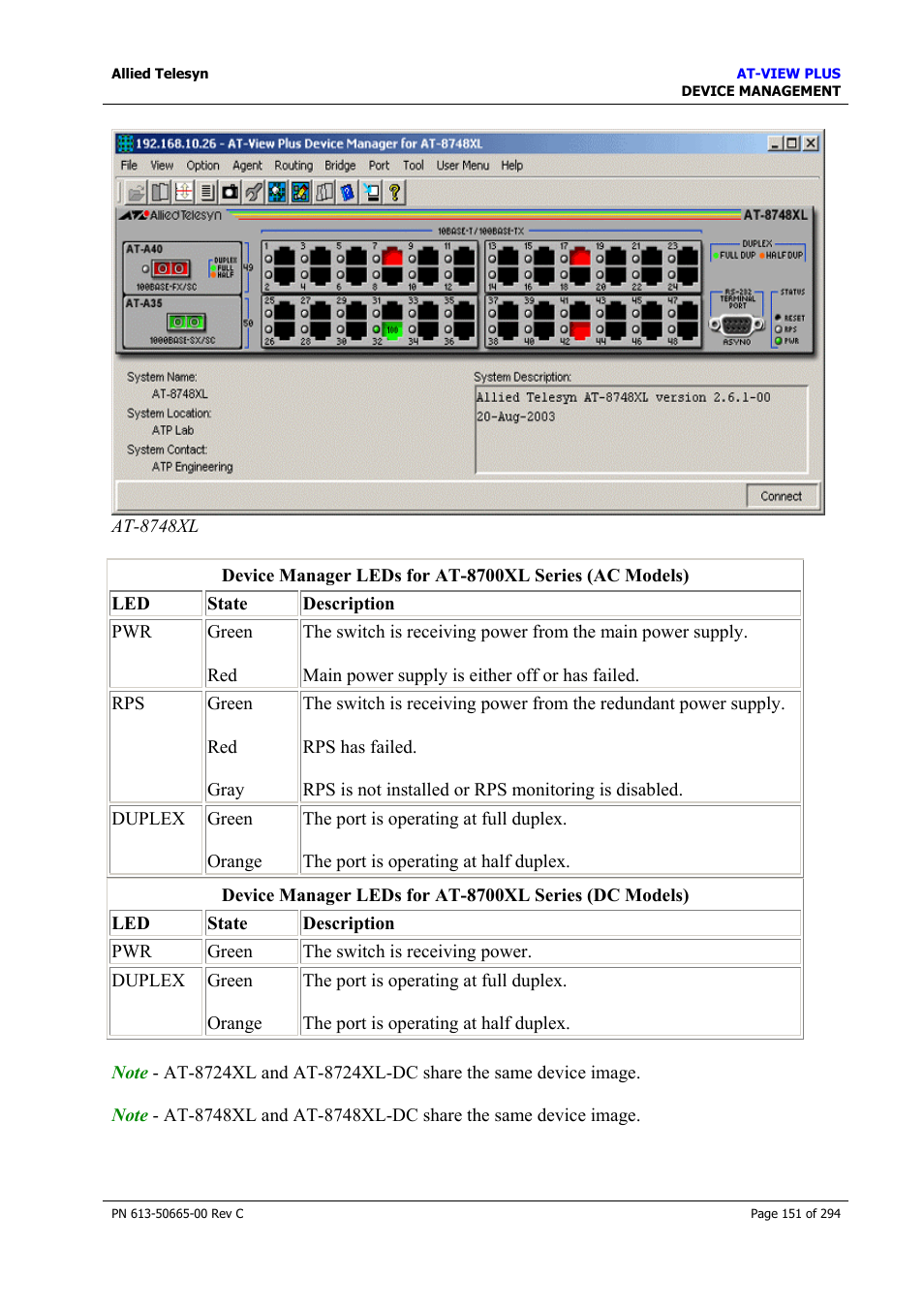
Task: Click the blue grid globe toolbar icon
Action: click(x=300, y=192)
